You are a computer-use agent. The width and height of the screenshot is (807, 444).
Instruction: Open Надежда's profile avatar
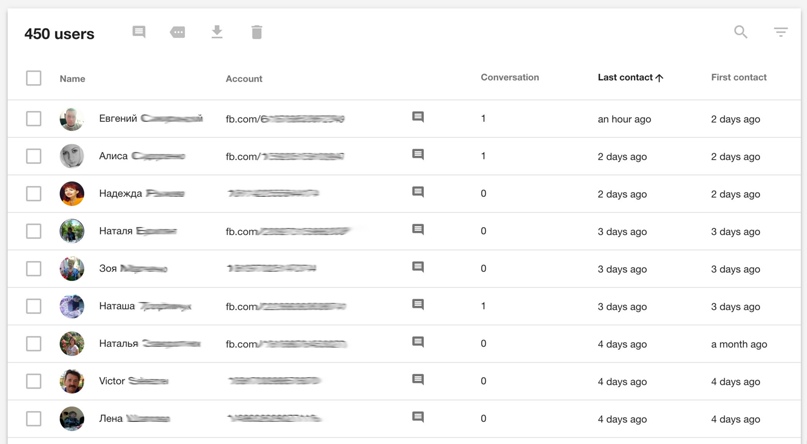pyautogui.click(x=72, y=194)
